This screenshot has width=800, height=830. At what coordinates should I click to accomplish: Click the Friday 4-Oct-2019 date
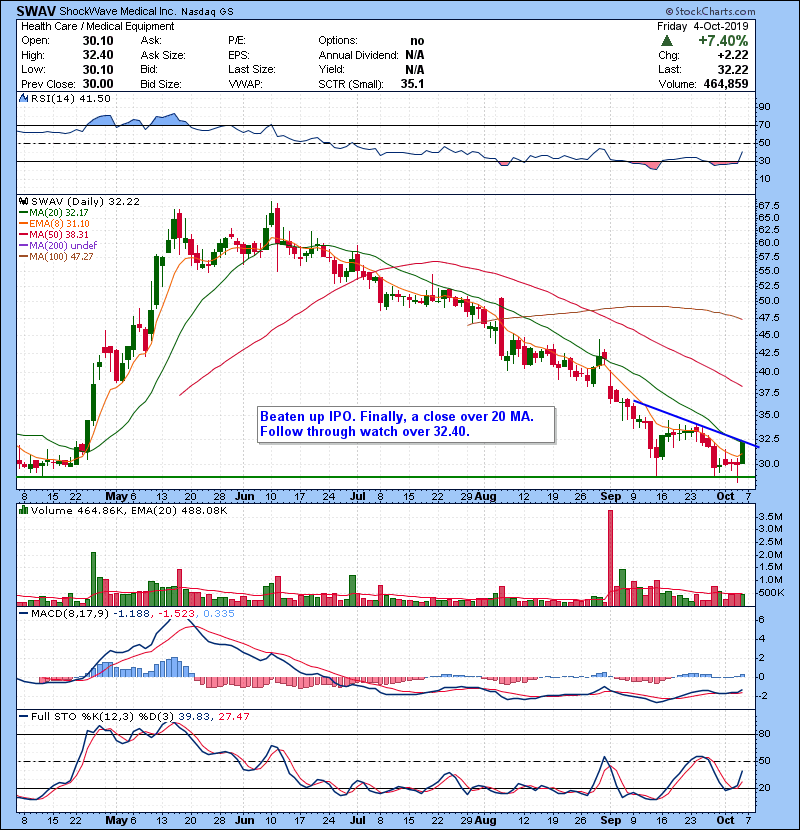(703, 26)
